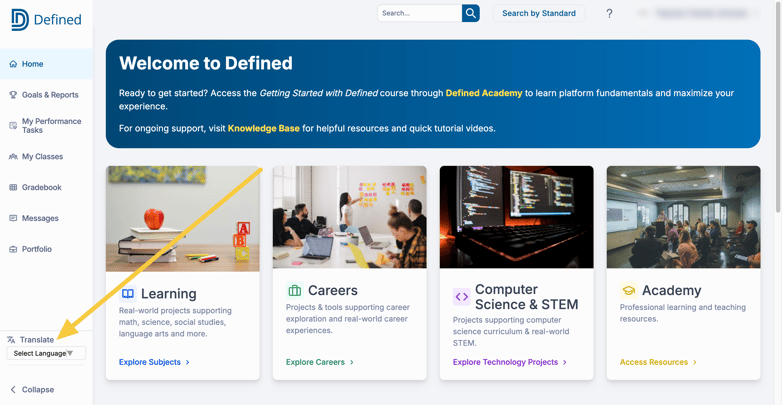Click into the Search text field
782x405 pixels.
point(419,13)
